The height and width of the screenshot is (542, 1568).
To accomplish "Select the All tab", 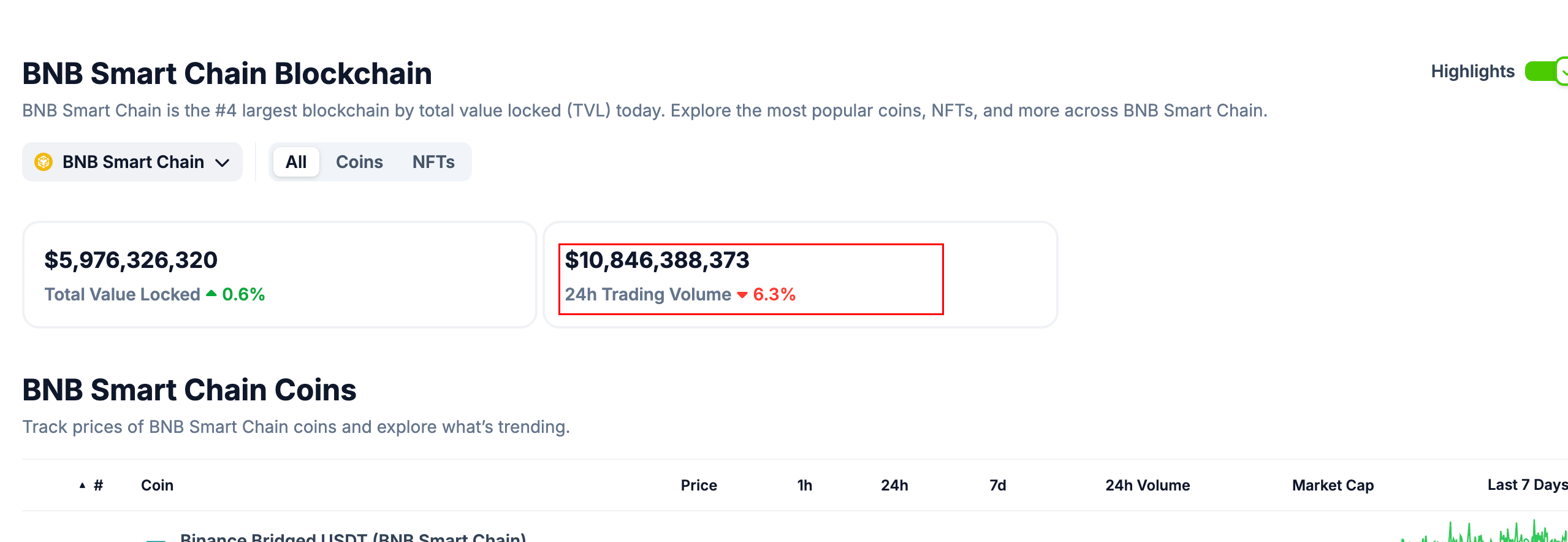I will point(296,162).
